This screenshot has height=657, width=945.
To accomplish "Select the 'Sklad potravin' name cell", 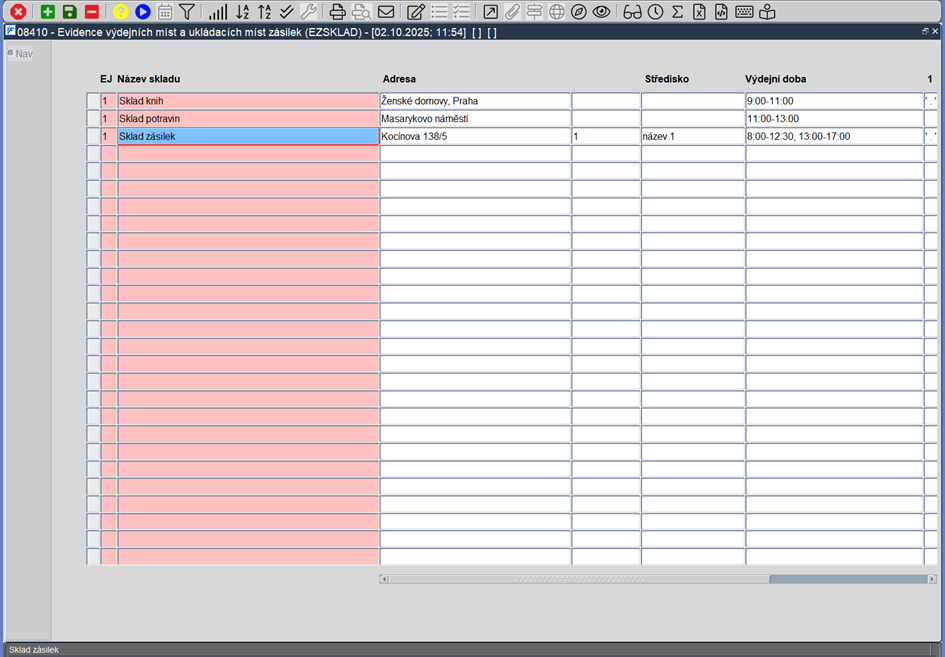I will (x=248, y=119).
